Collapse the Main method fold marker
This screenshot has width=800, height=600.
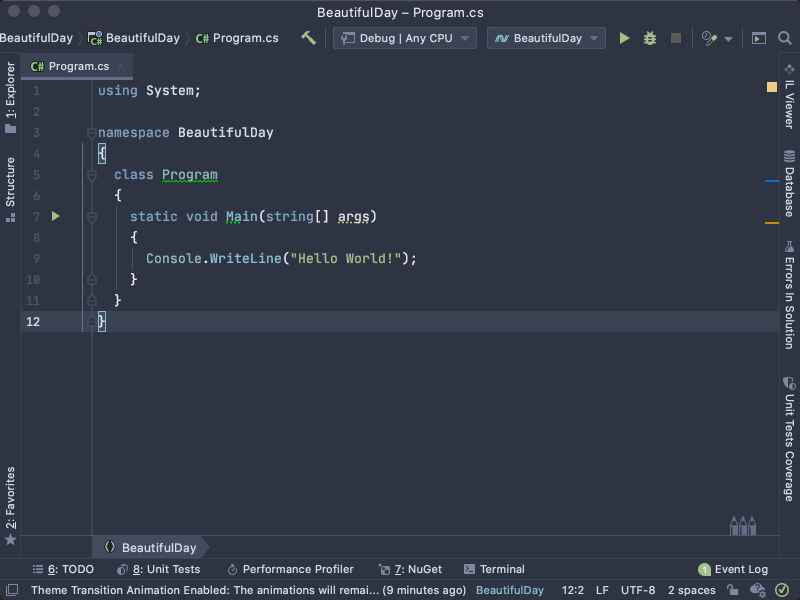coord(92,217)
